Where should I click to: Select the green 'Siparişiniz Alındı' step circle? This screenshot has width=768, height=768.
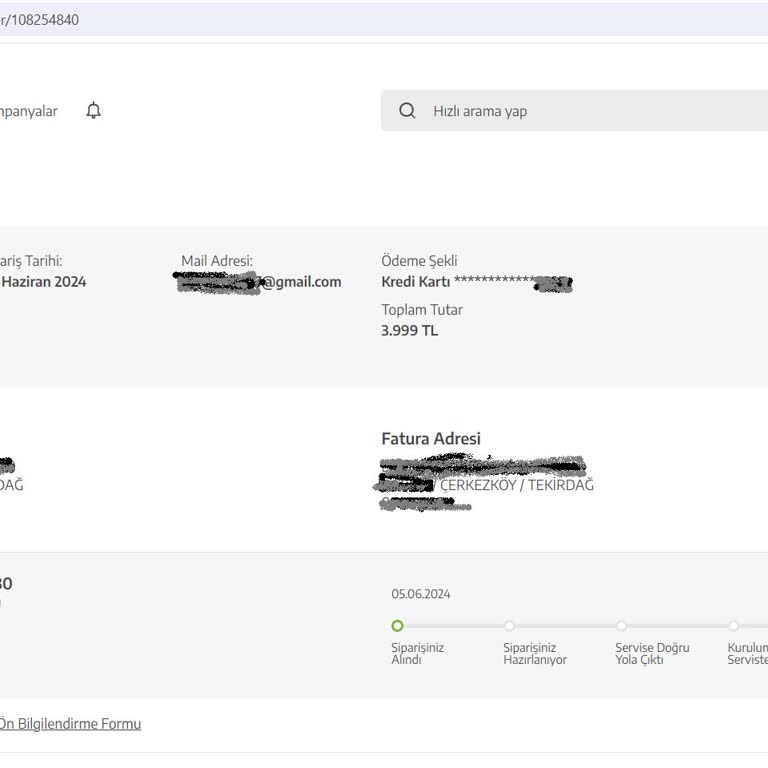[397, 626]
